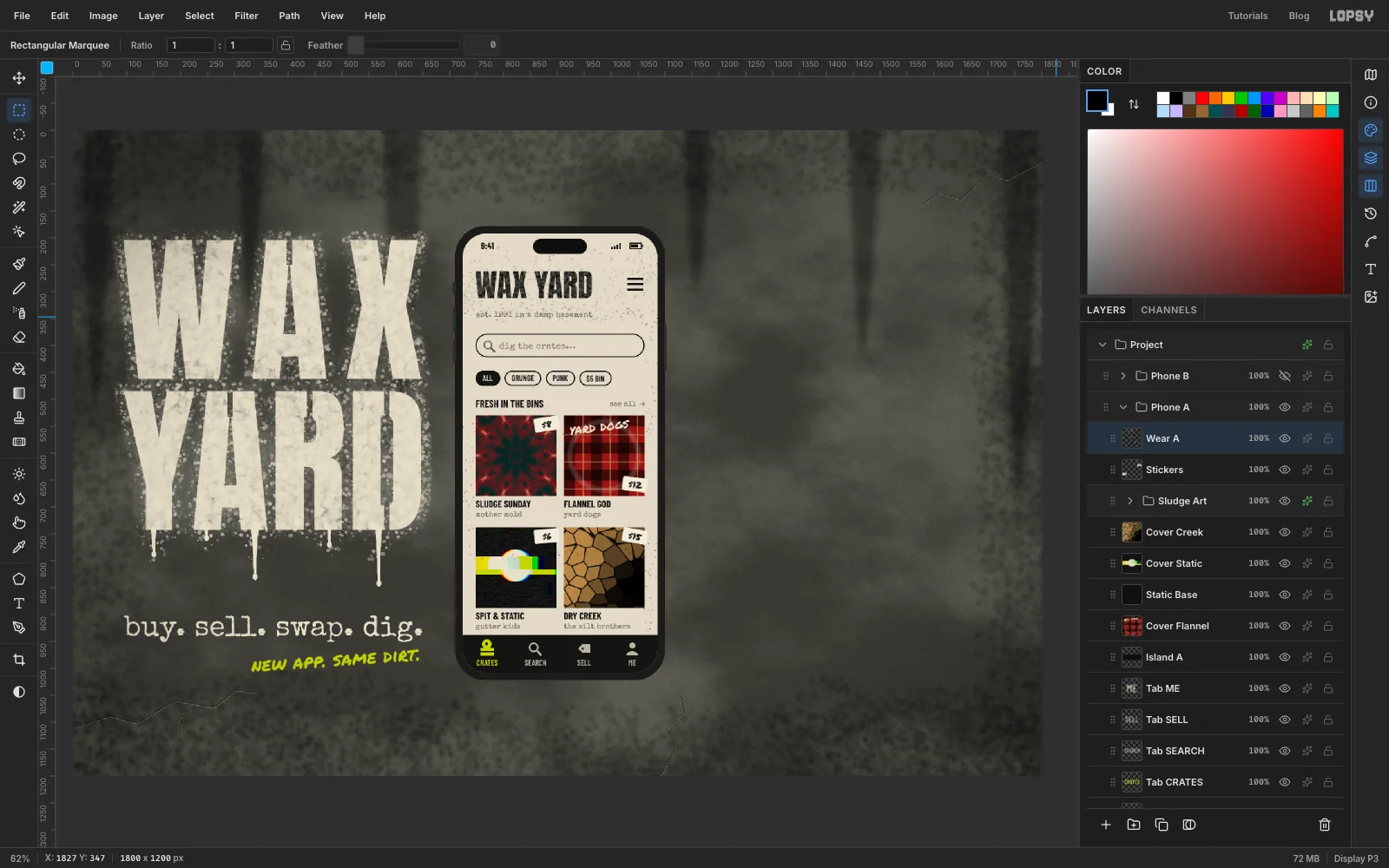Adjust the Feather slider
Viewport: 1389px width, 868px height.
pos(404,45)
